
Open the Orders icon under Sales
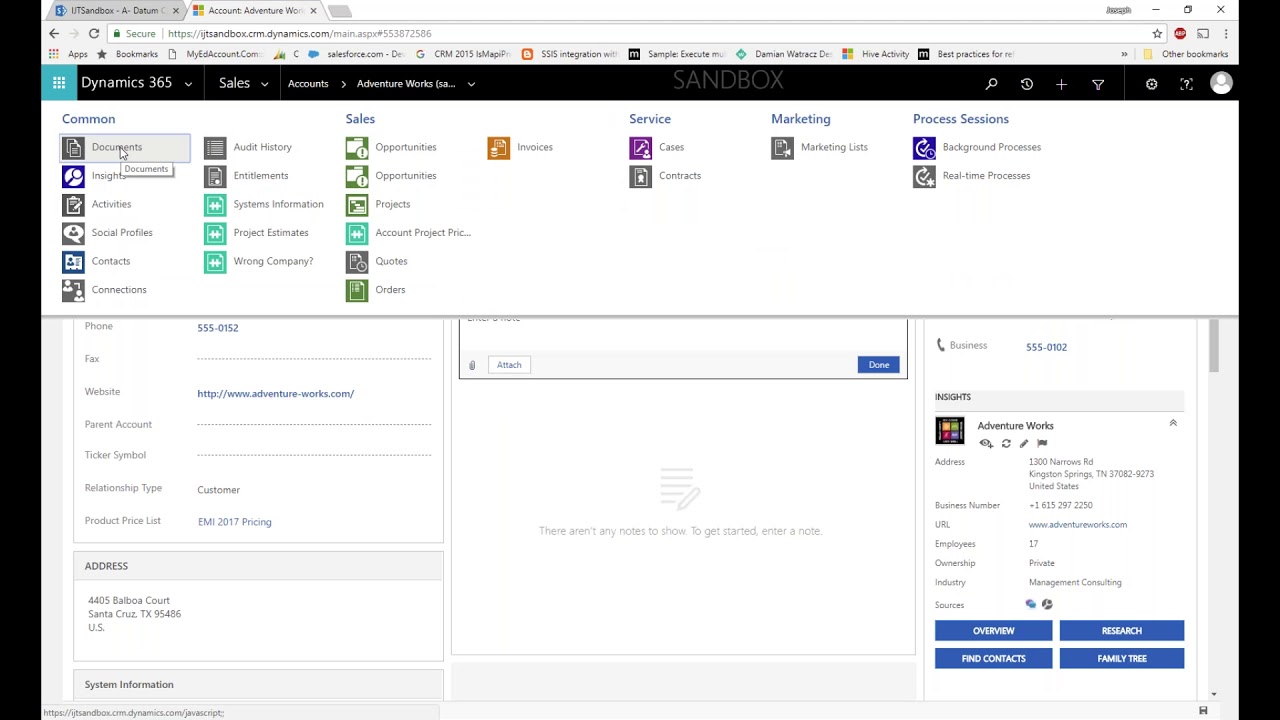(357, 290)
